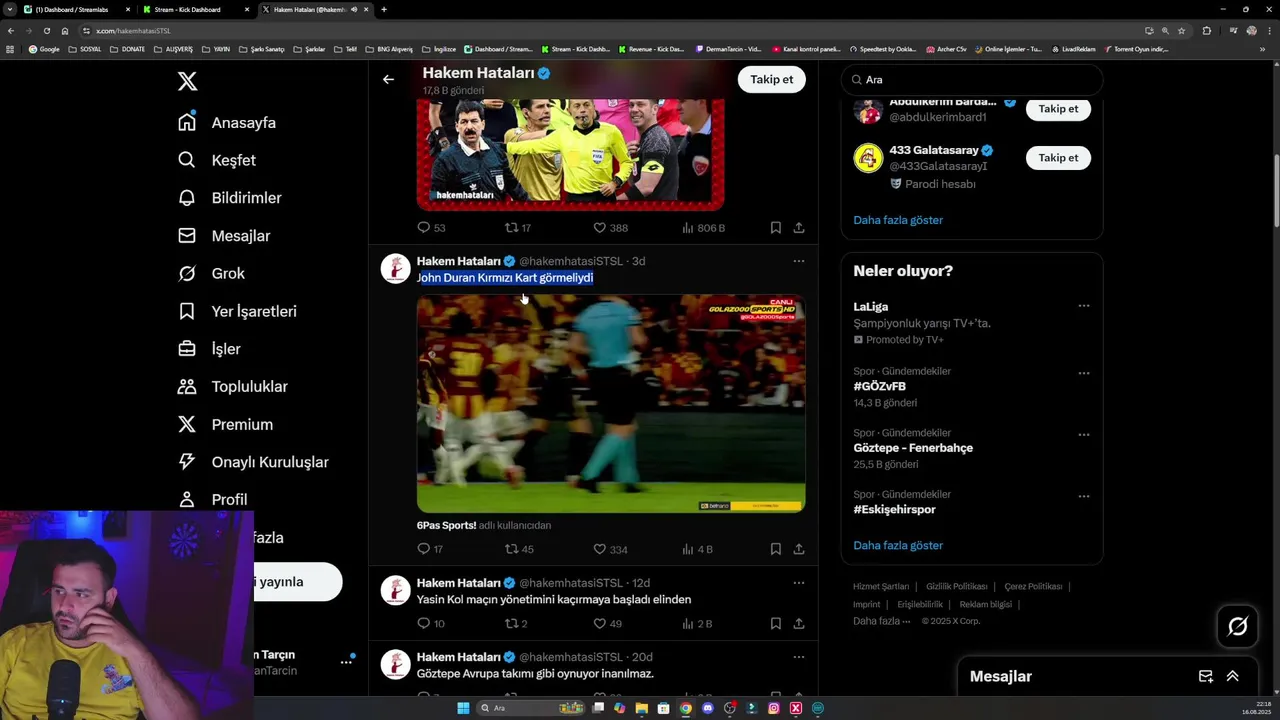Click the X logo in sidebar
Screen dimensions: 1280x720
click(x=187, y=81)
